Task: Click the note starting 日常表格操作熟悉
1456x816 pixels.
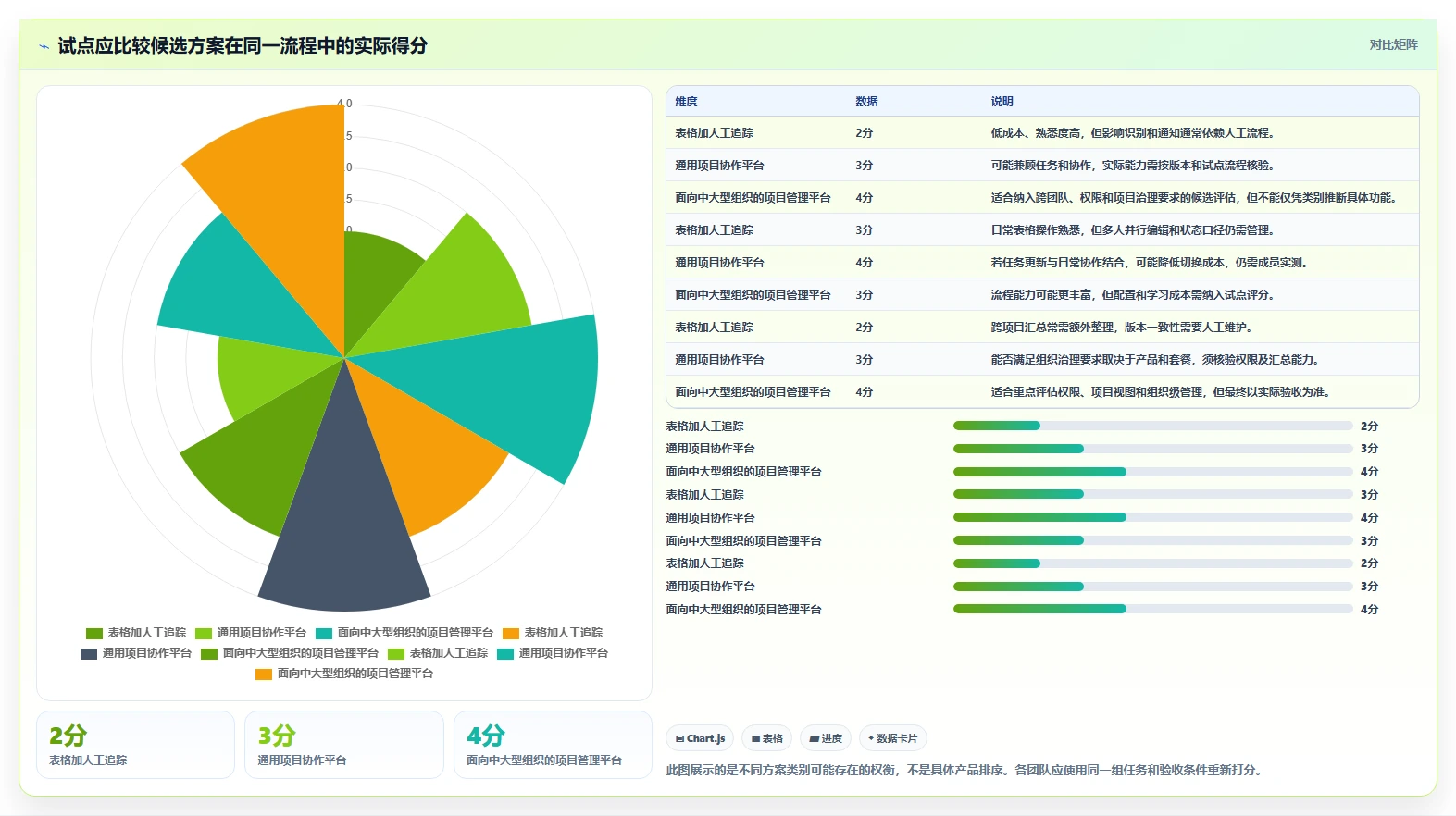Action: coord(1135,230)
